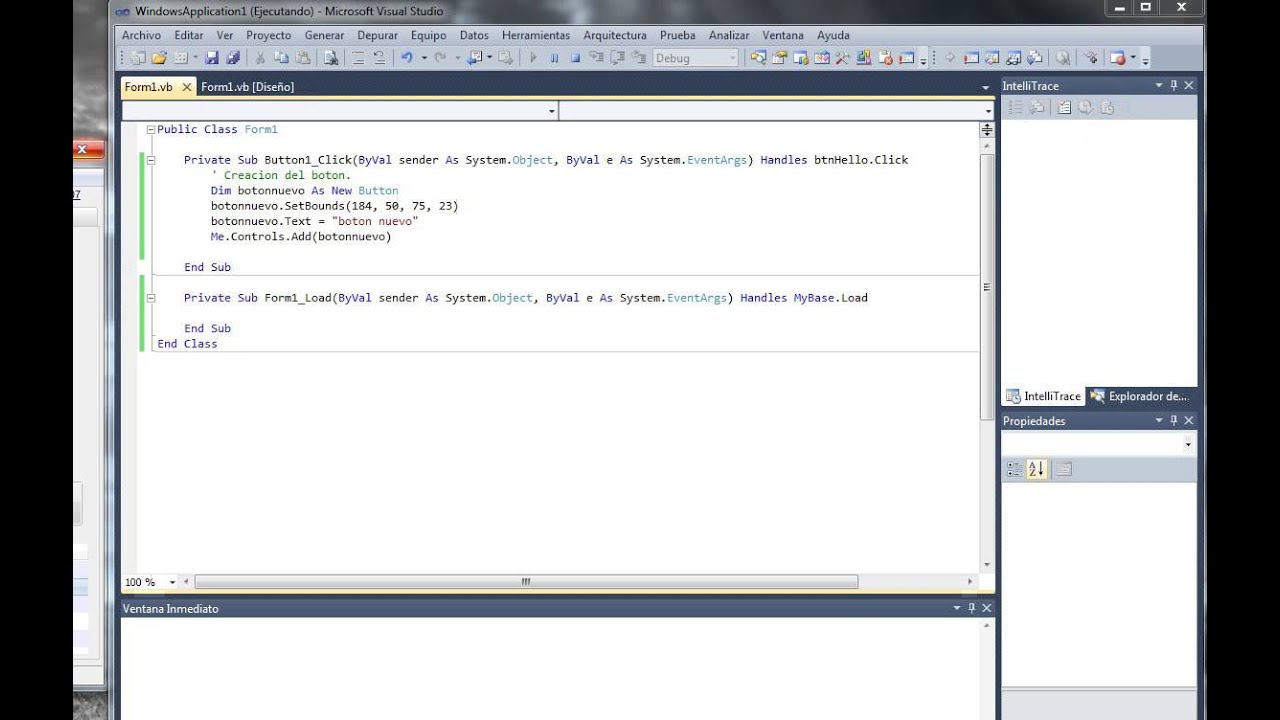
Task: Click the Navigate Backward icon
Action: [474, 58]
